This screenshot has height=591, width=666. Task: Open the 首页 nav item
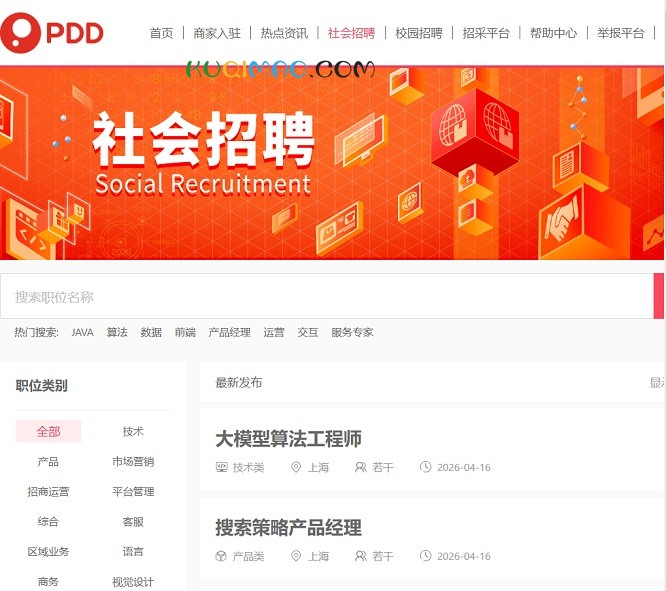click(161, 33)
